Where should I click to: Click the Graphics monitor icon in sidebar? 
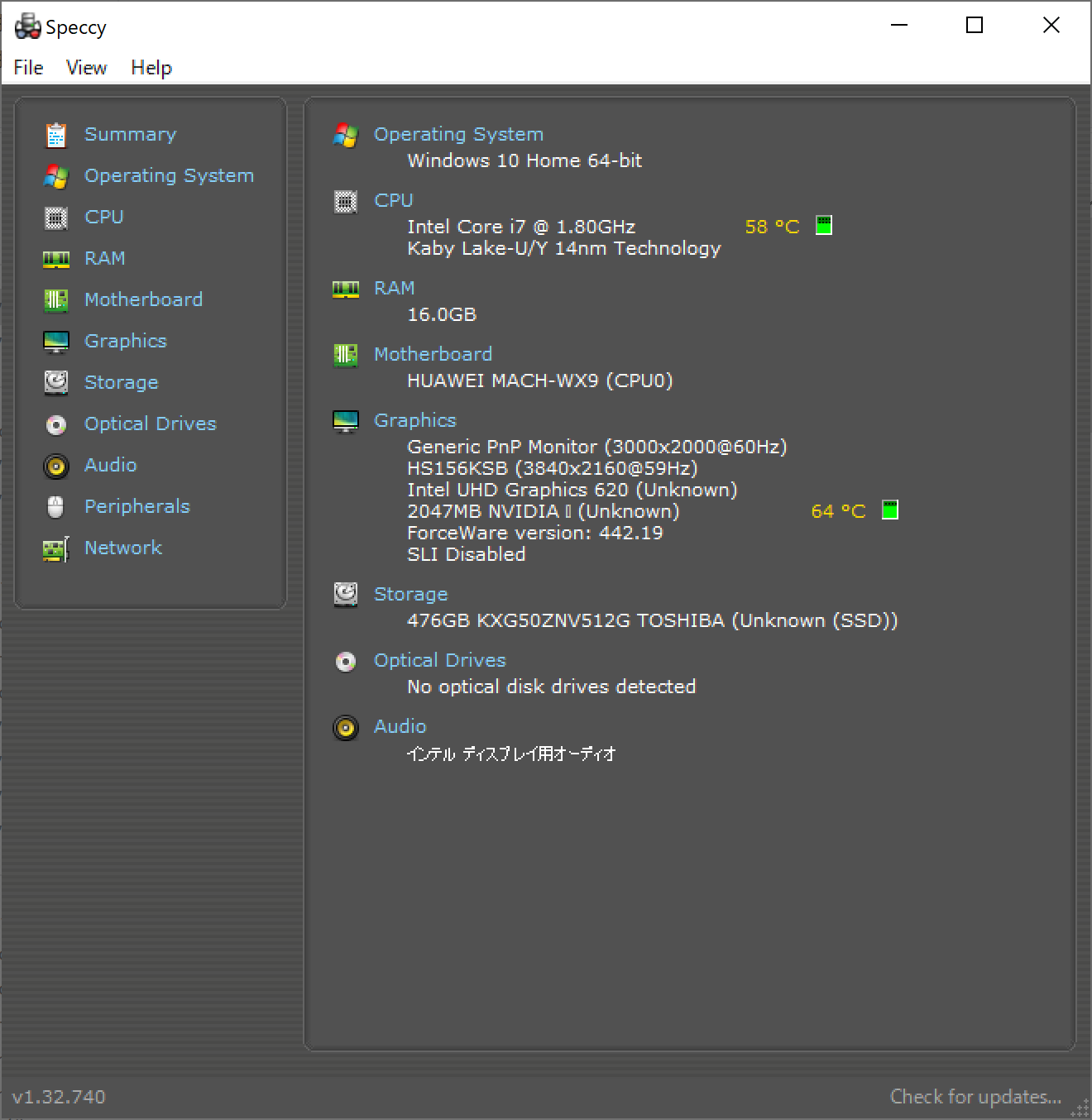point(55,341)
